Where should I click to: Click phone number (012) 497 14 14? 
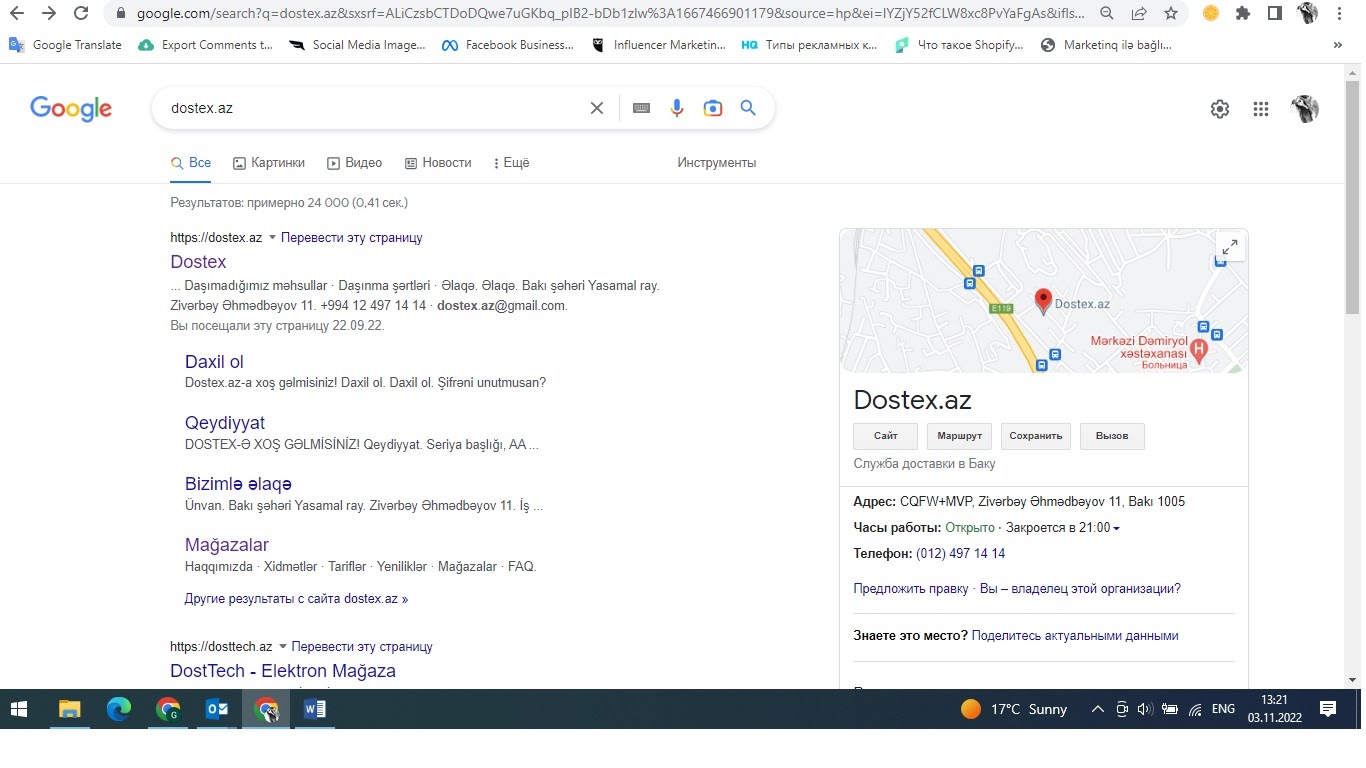pyautogui.click(x=960, y=554)
